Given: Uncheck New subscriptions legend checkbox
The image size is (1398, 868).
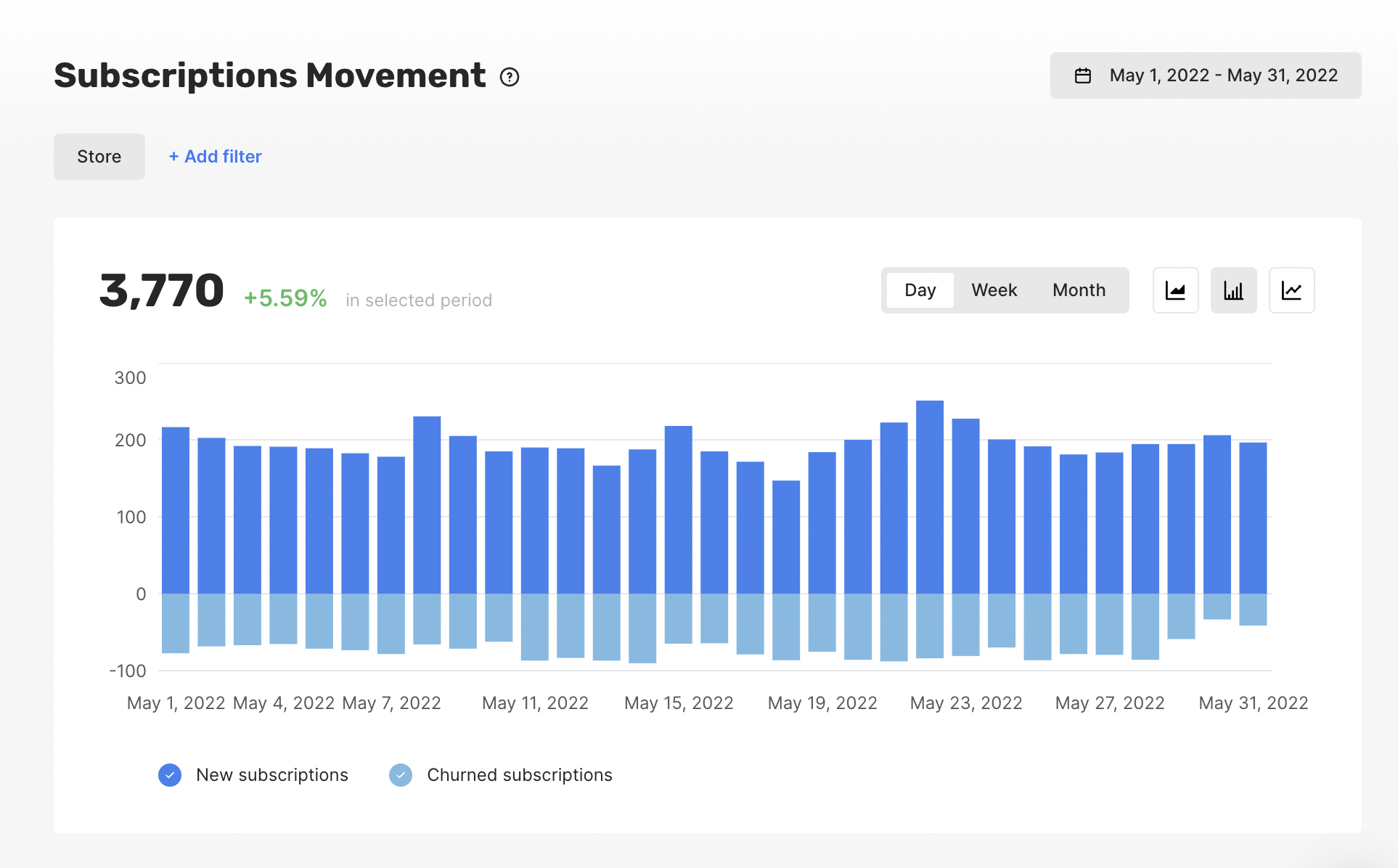Looking at the screenshot, I should [170, 775].
